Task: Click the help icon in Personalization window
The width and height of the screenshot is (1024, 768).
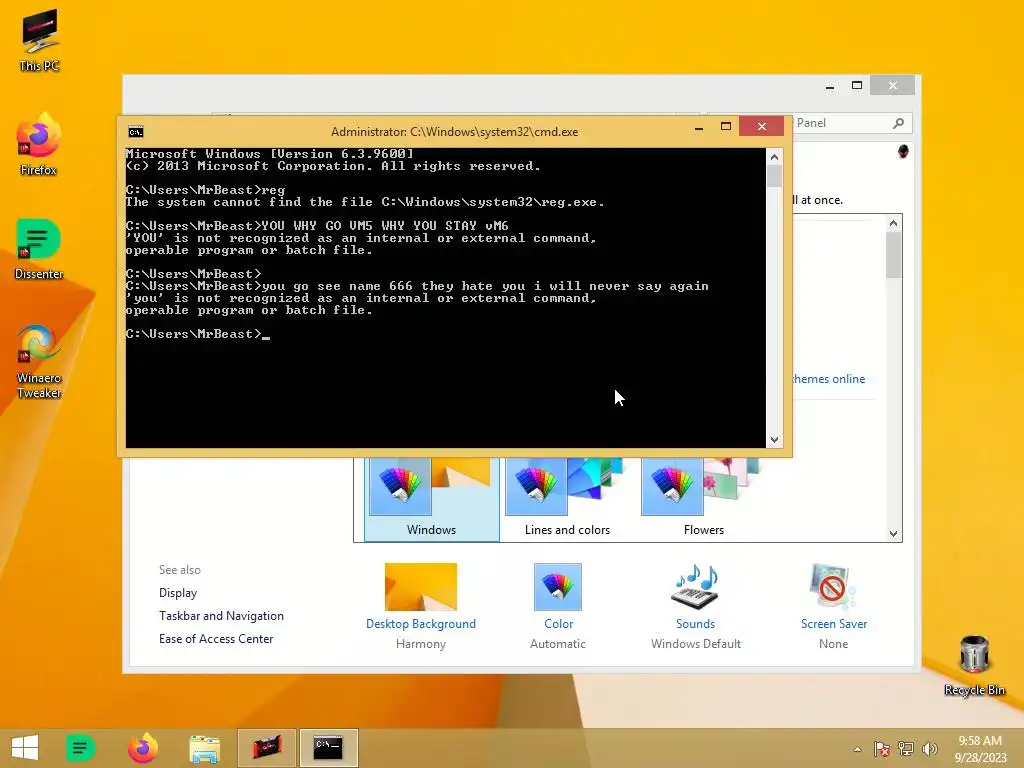Action: [903, 152]
